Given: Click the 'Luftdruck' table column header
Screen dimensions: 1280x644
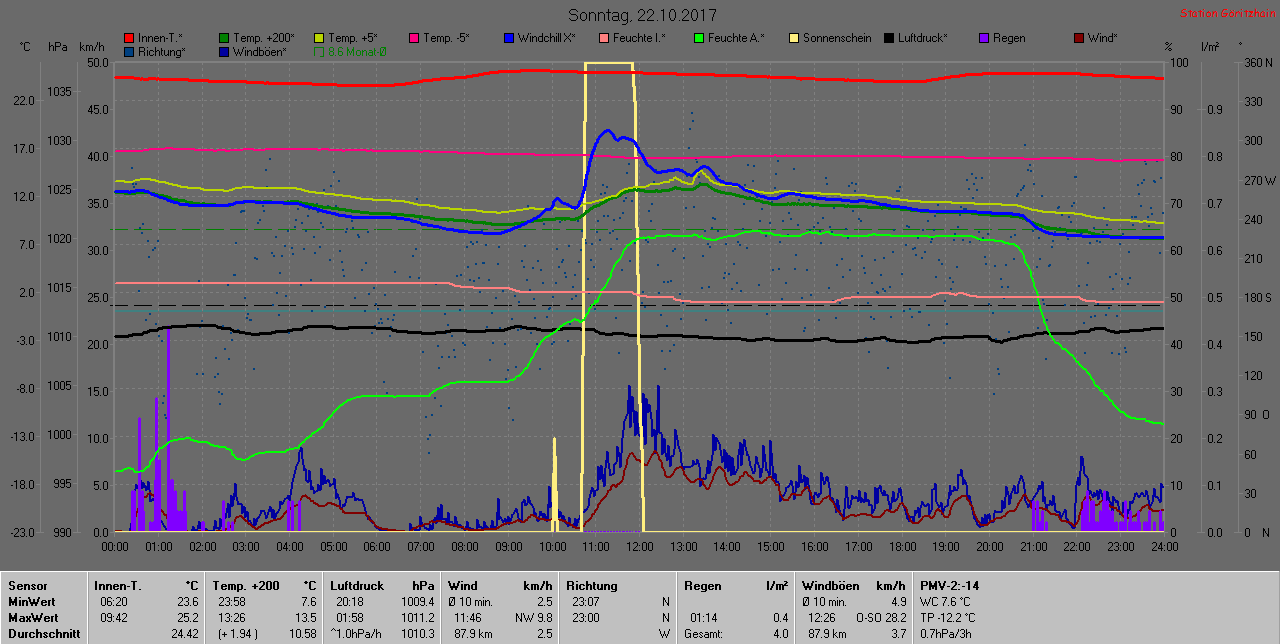Looking at the screenshot, I should tap(359, 585).
